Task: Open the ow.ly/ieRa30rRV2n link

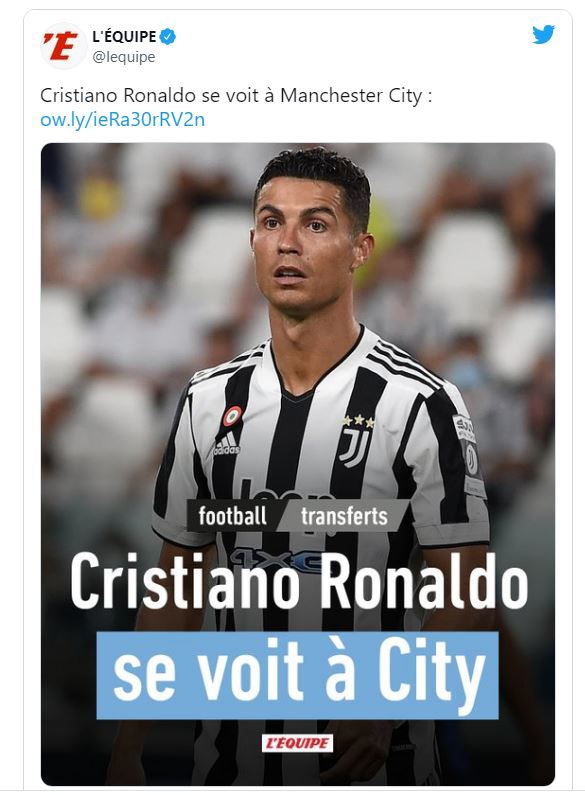Action: point(123,120)
